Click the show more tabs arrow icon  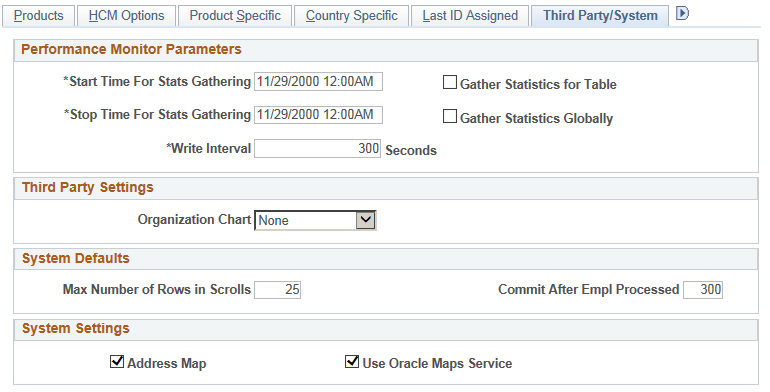682,14
